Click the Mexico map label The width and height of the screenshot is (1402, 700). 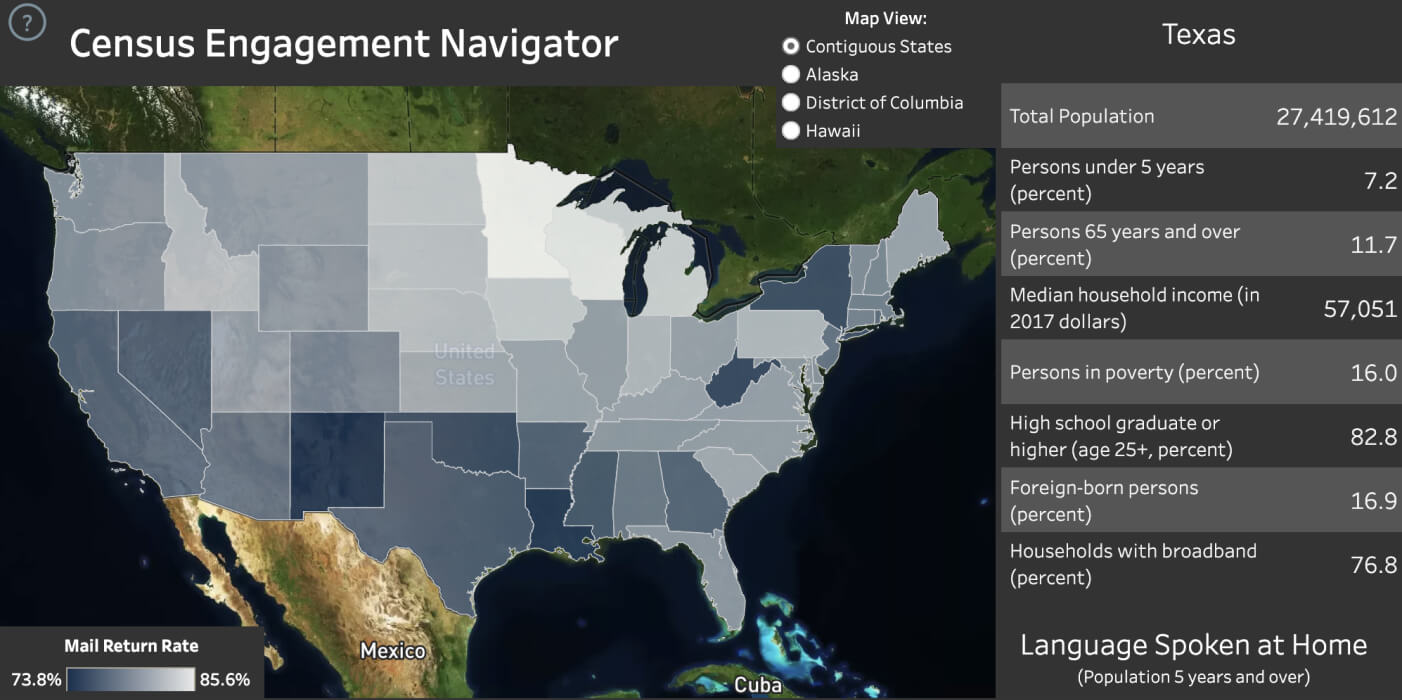[392, 651]
